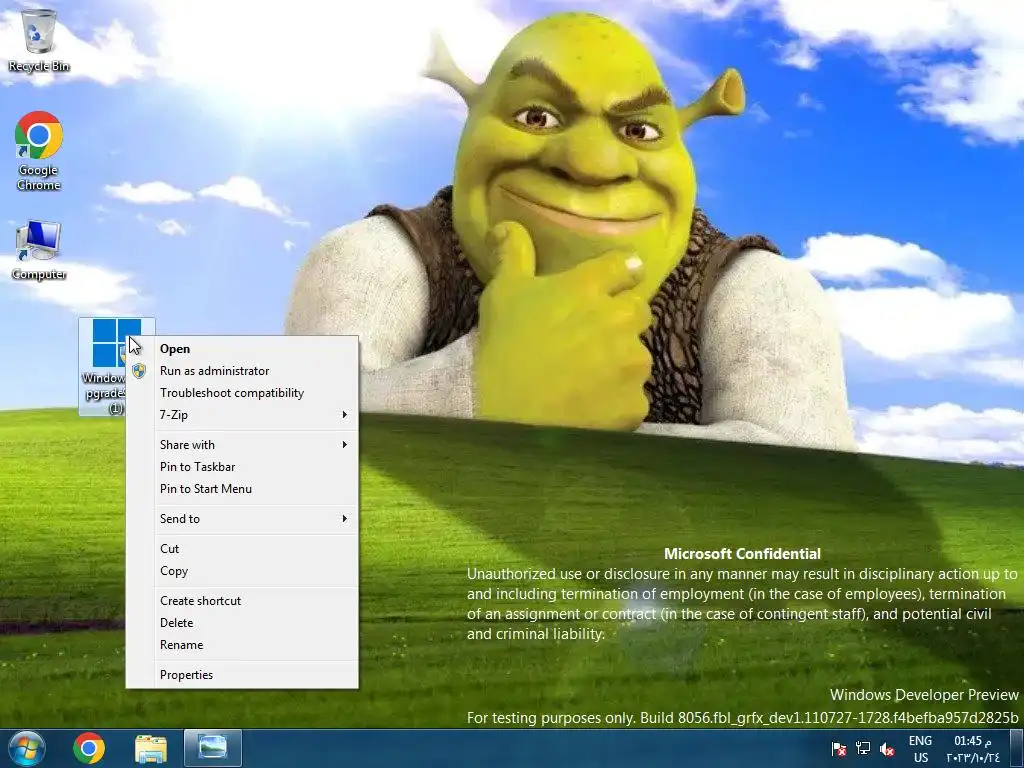Expand the 7-Zip submenu
The image size is (1024, 768).
click(242, 415)
